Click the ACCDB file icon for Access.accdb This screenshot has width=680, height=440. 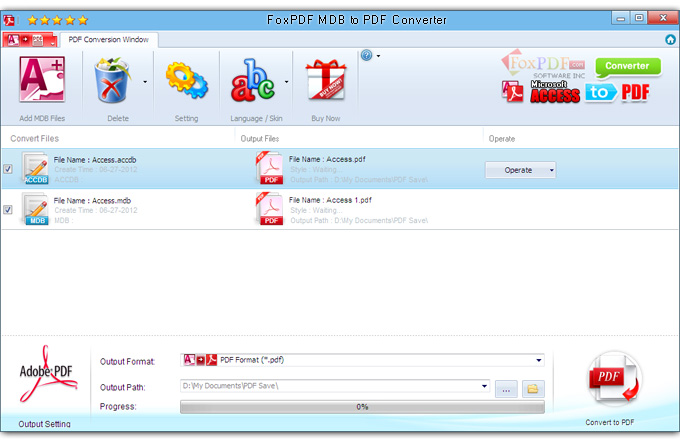pyautogui.click(x=35, y=168)
